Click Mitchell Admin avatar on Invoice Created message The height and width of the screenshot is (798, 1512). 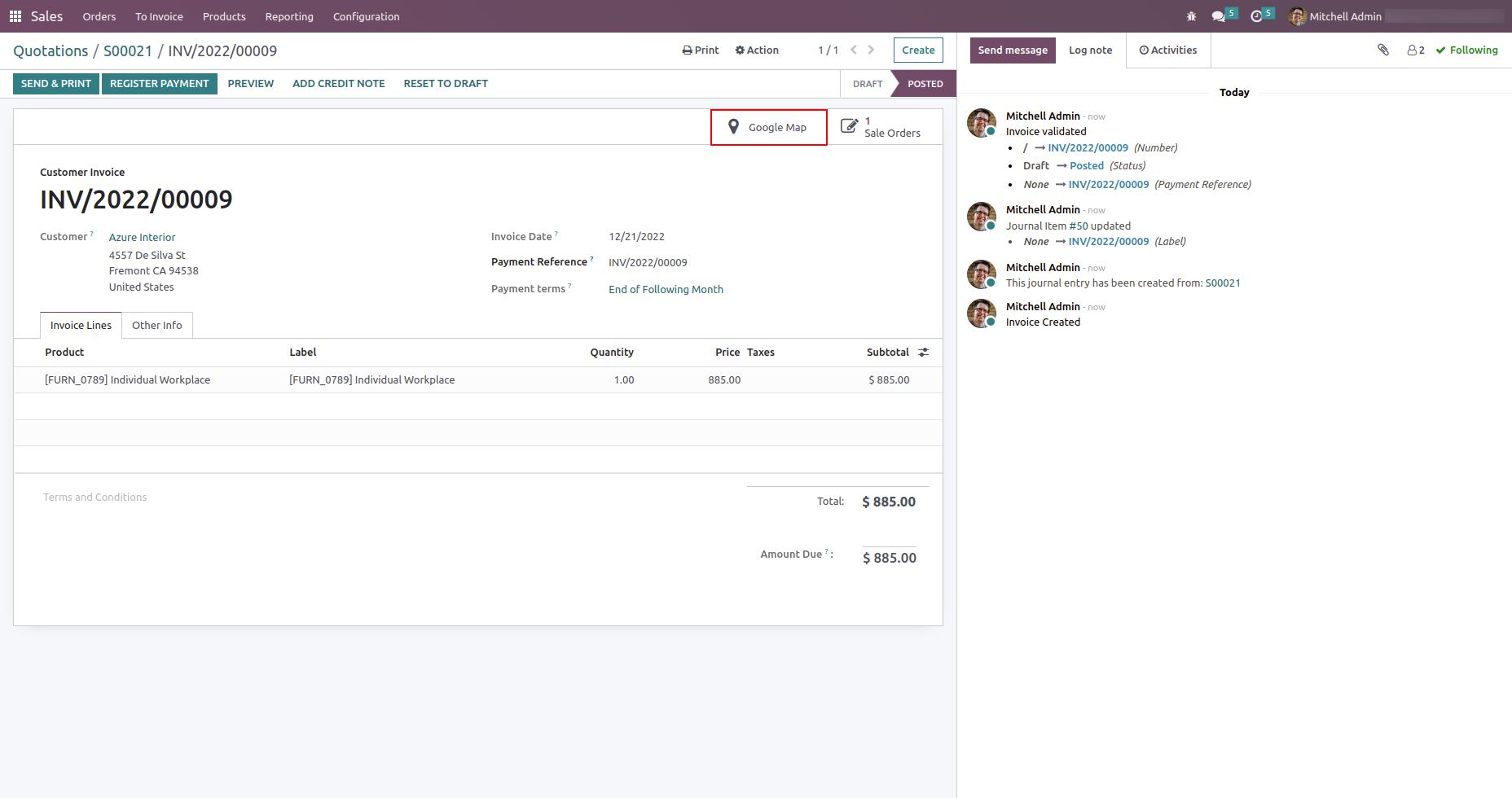pos(982,313)
